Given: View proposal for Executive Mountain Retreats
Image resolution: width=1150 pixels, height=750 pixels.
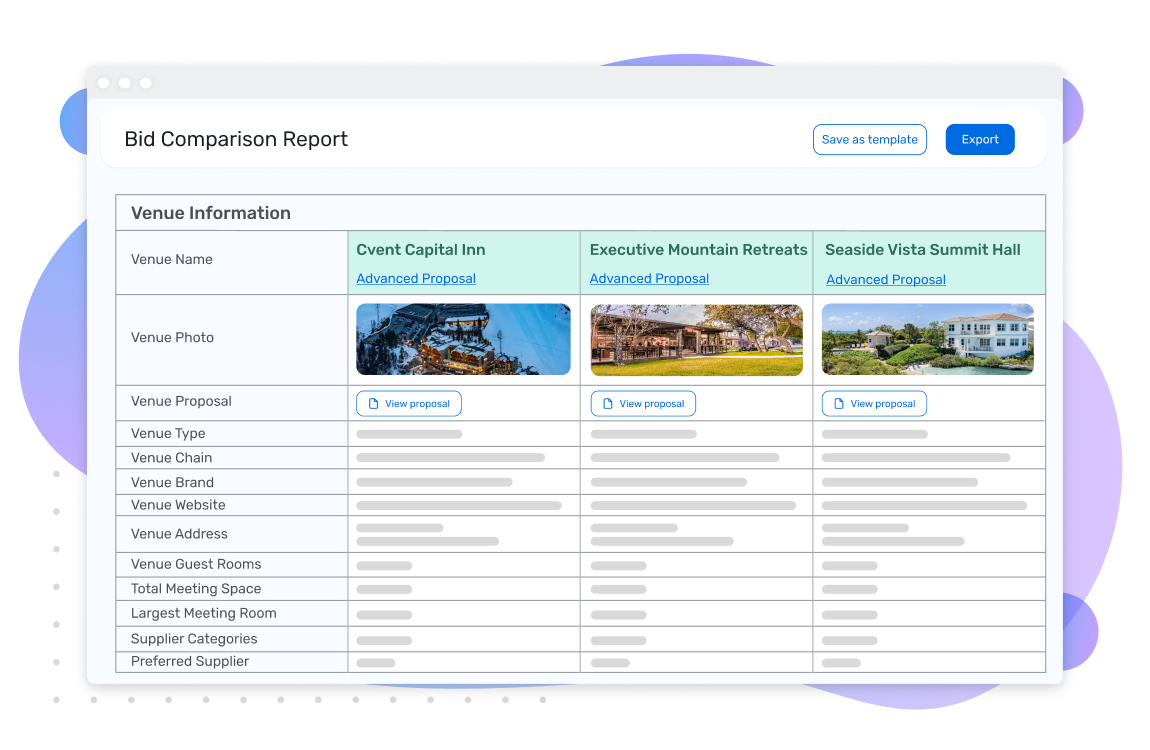Looking at the screenshot, I should click(x=643, y=403).
